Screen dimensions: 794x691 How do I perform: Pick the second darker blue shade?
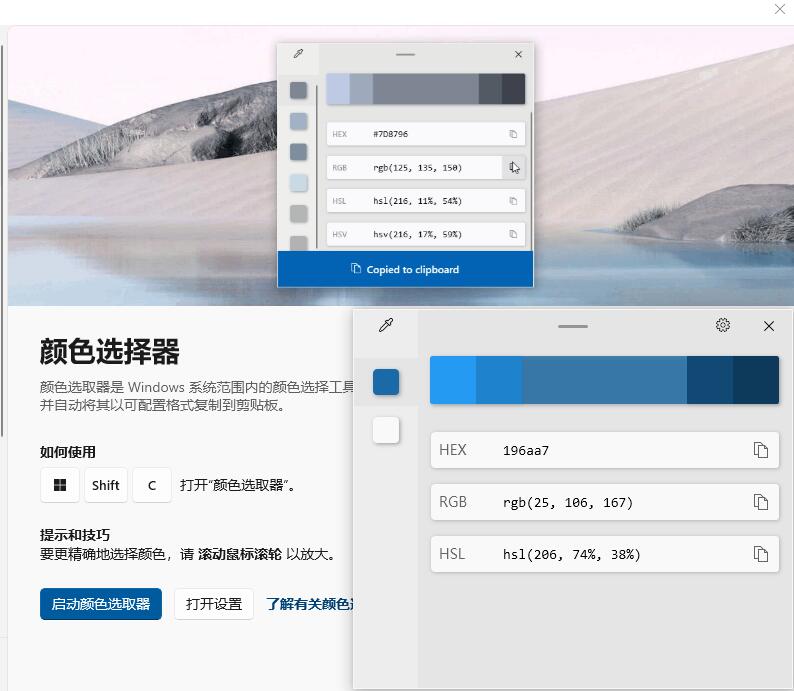tap(710, 380)
